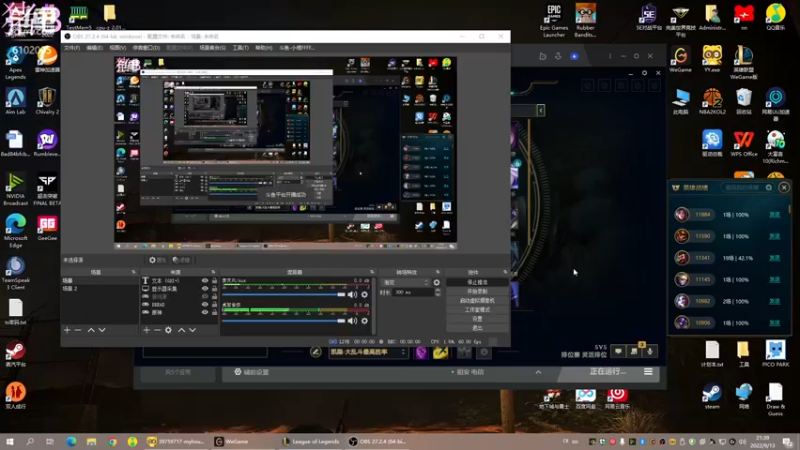Open the WPS Office desktop icon
The height and width of the screenshot is (450, 800).
tap(743, 144)
